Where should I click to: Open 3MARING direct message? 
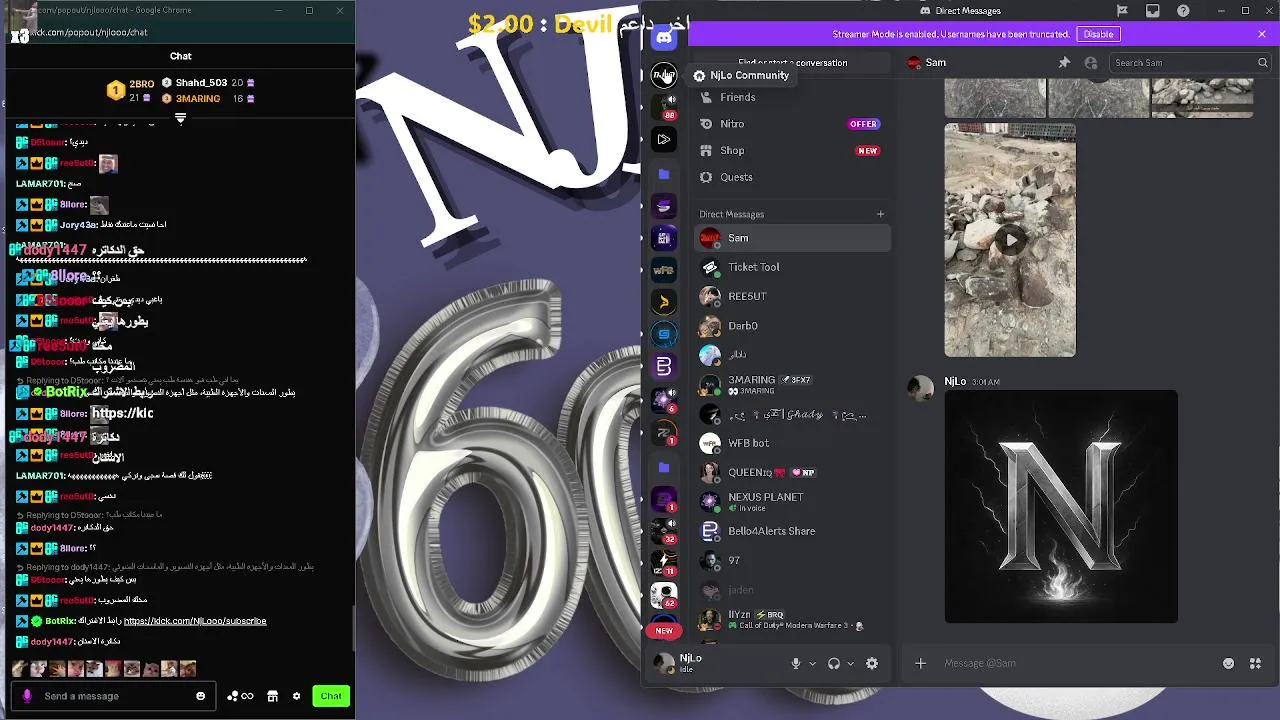point(791,385)
